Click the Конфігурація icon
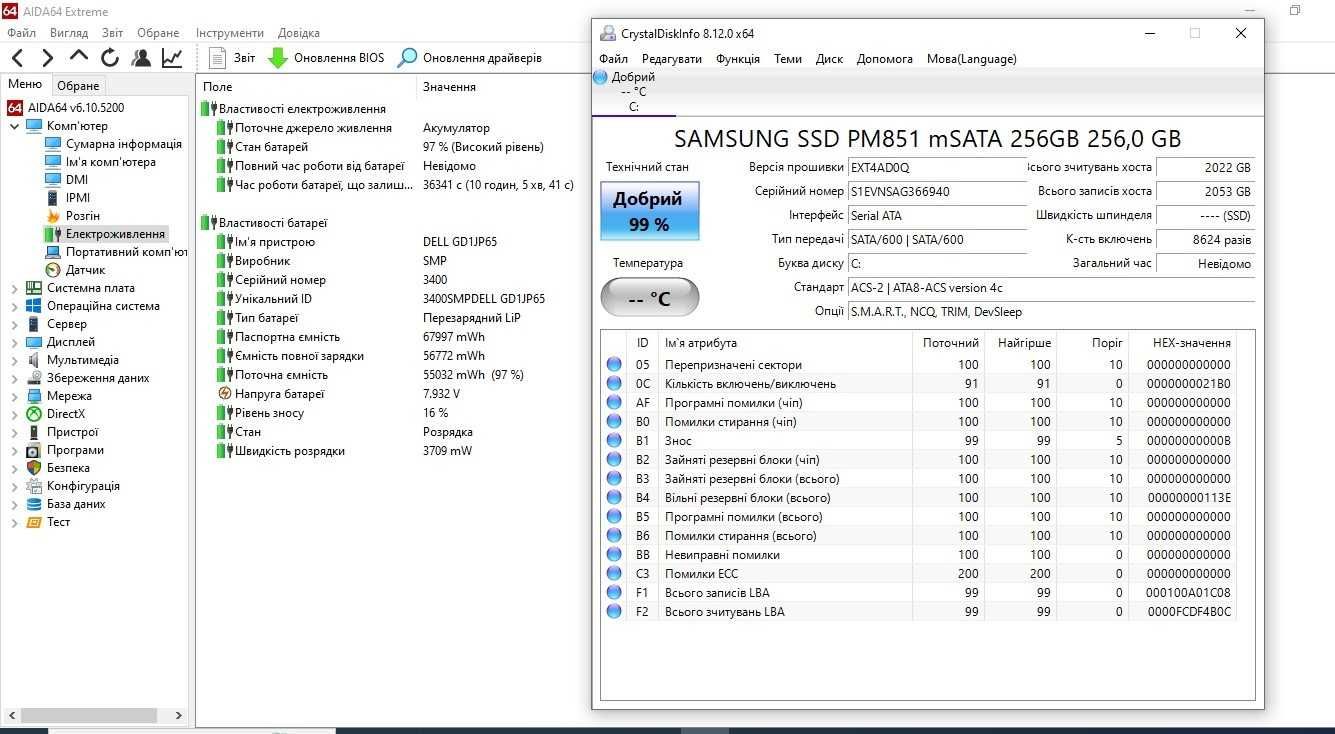 tap(34, 486)
